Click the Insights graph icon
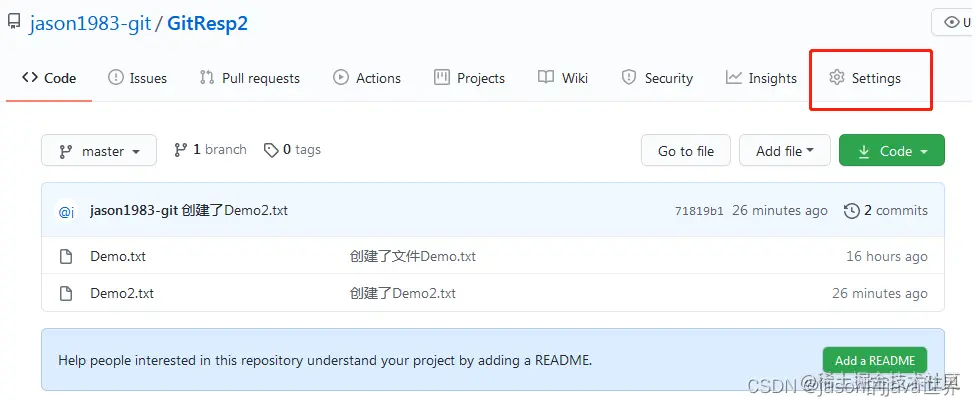 point(734,78)
